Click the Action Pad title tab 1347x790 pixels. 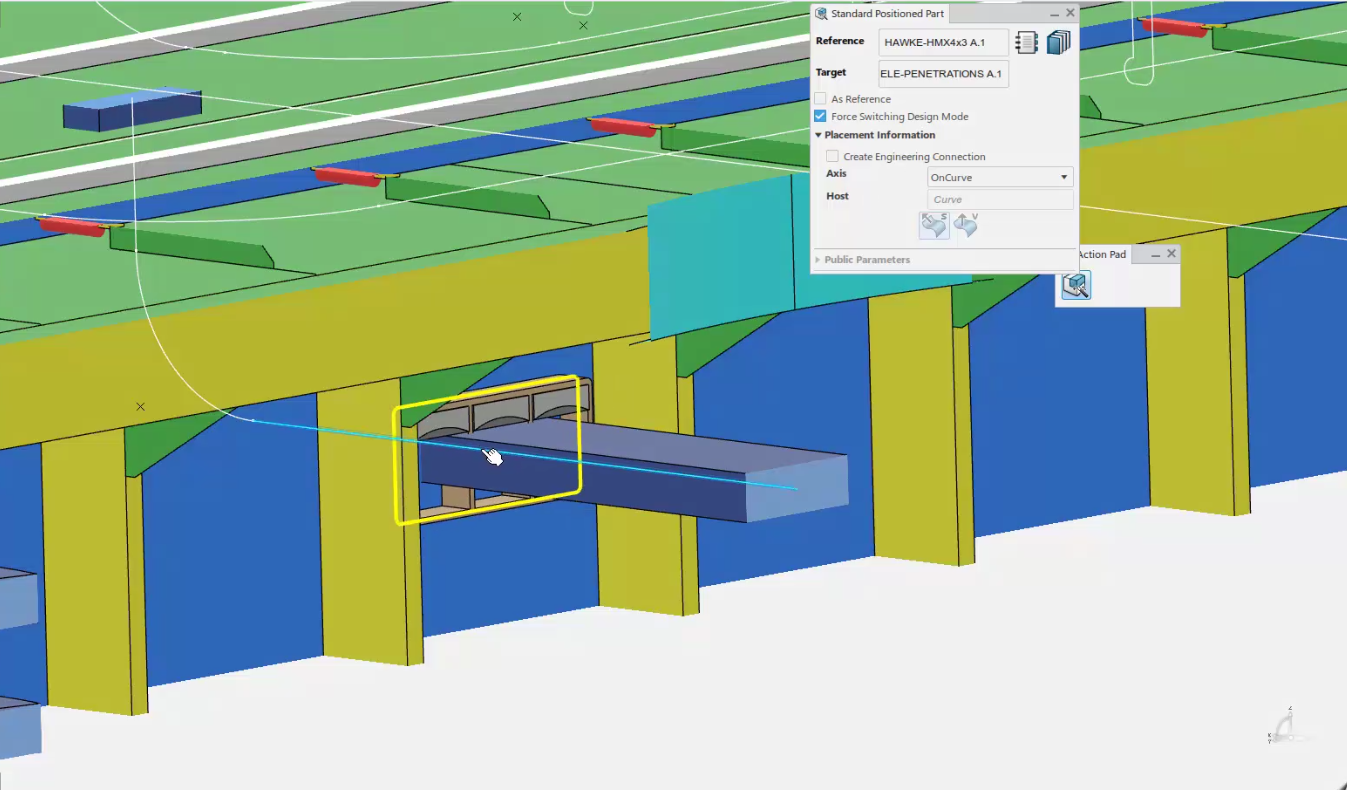1101,255
